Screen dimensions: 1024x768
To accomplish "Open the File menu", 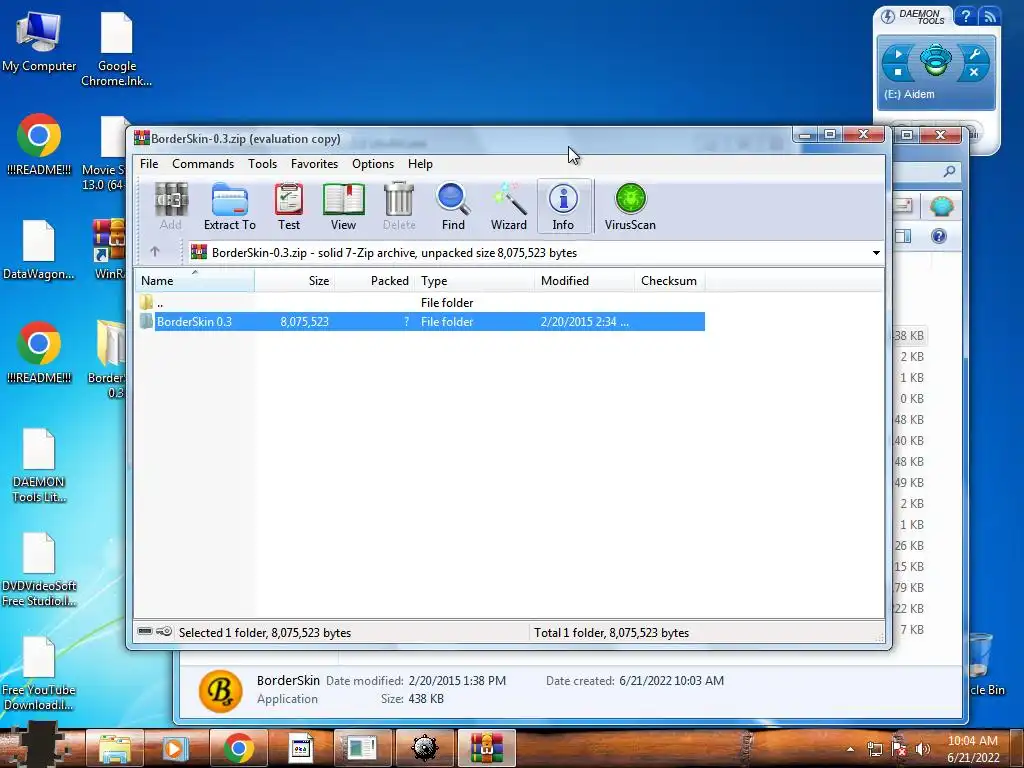I will (149, 164).
